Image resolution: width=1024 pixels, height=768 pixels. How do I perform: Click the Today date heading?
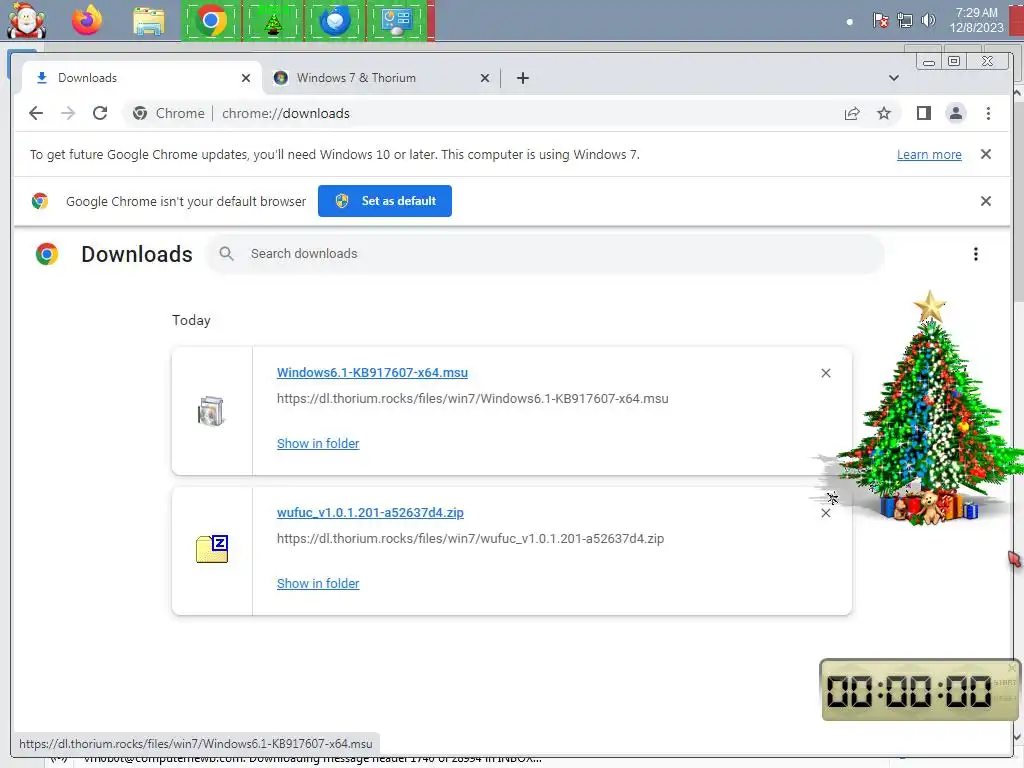click(191, 320)
